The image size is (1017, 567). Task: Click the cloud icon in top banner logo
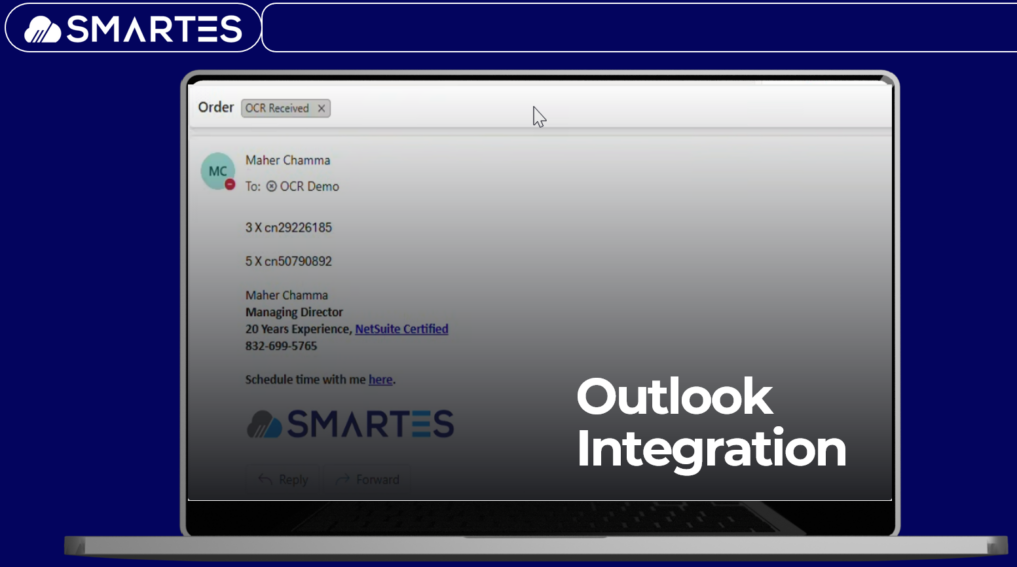[x=43, y=29]
